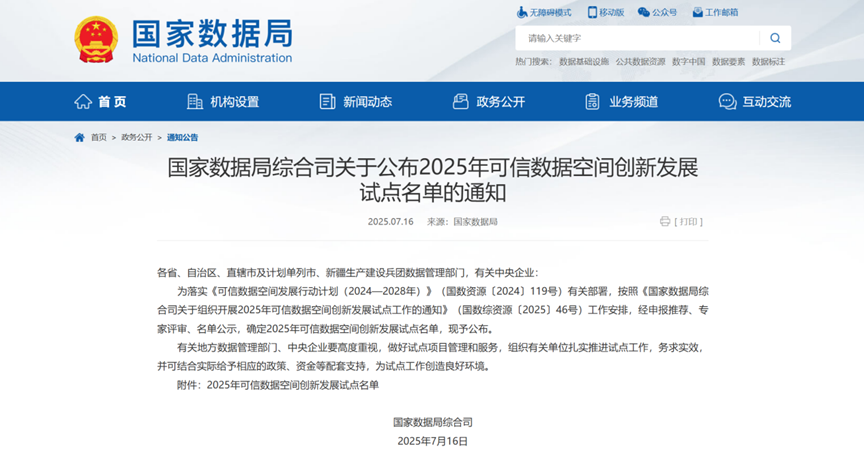Click breadcrumb link 首页
This screenshot has width=864, height=457.
(99, 137)
